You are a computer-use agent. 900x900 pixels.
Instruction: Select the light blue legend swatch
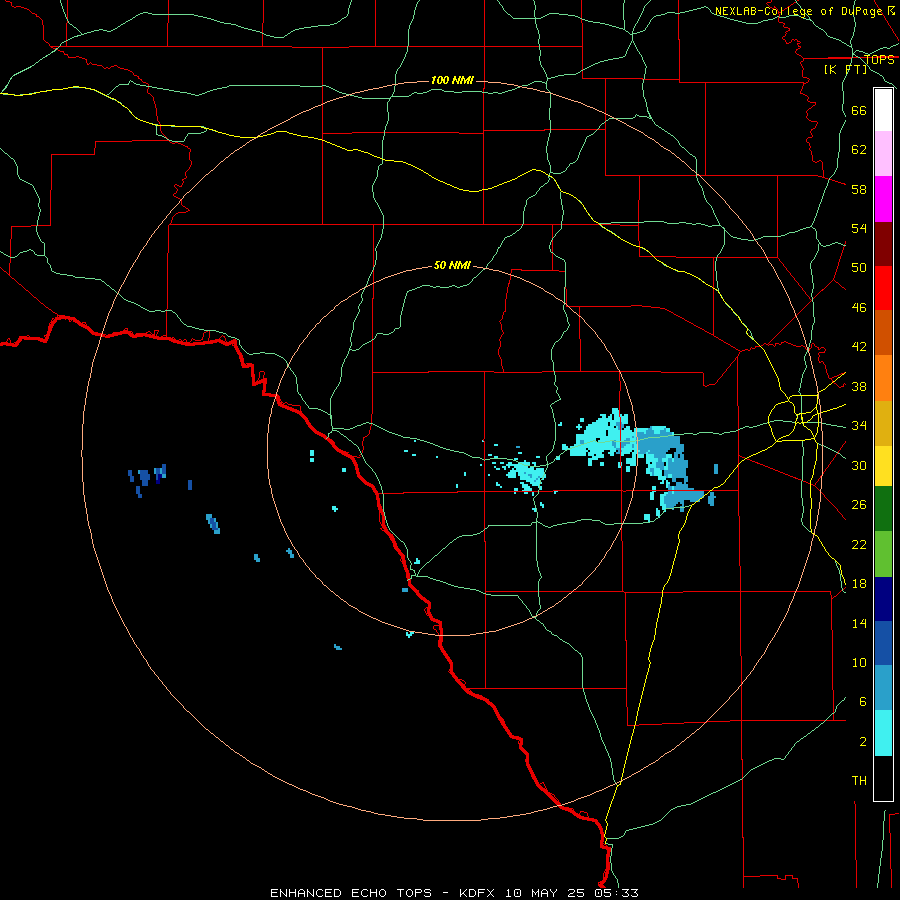(883, 688)
